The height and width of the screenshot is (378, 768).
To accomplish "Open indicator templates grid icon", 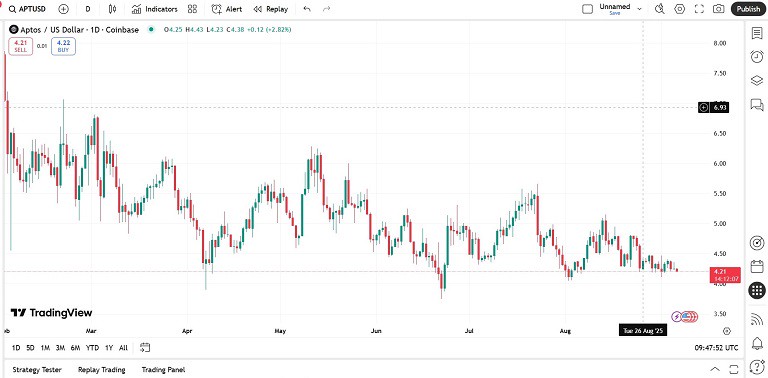I will (192, 9).
